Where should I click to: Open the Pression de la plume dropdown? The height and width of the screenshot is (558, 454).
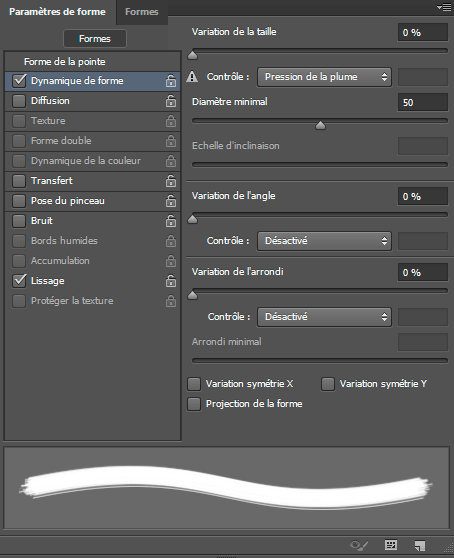coord(324,77)
